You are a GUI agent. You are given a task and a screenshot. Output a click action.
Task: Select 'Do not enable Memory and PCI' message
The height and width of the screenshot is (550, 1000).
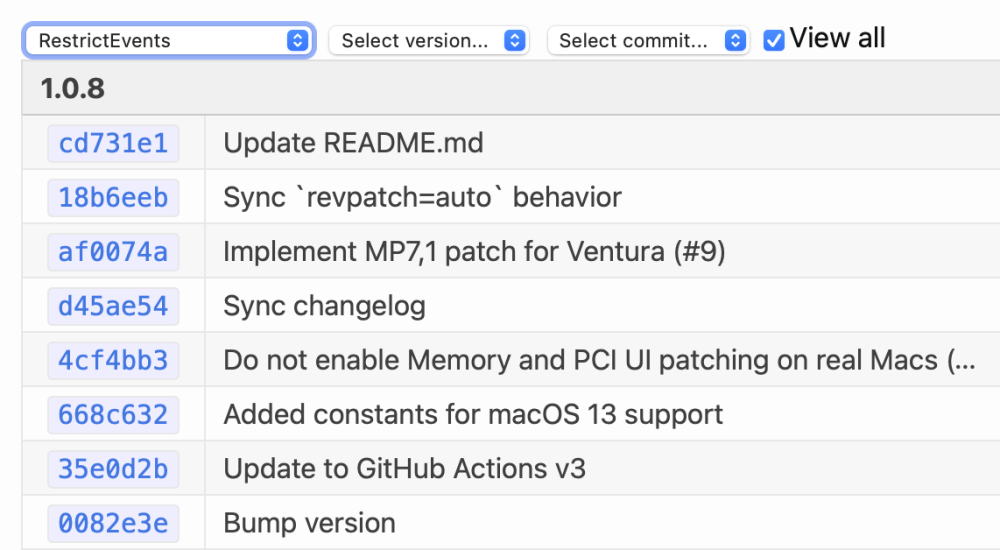click(599, 360)
